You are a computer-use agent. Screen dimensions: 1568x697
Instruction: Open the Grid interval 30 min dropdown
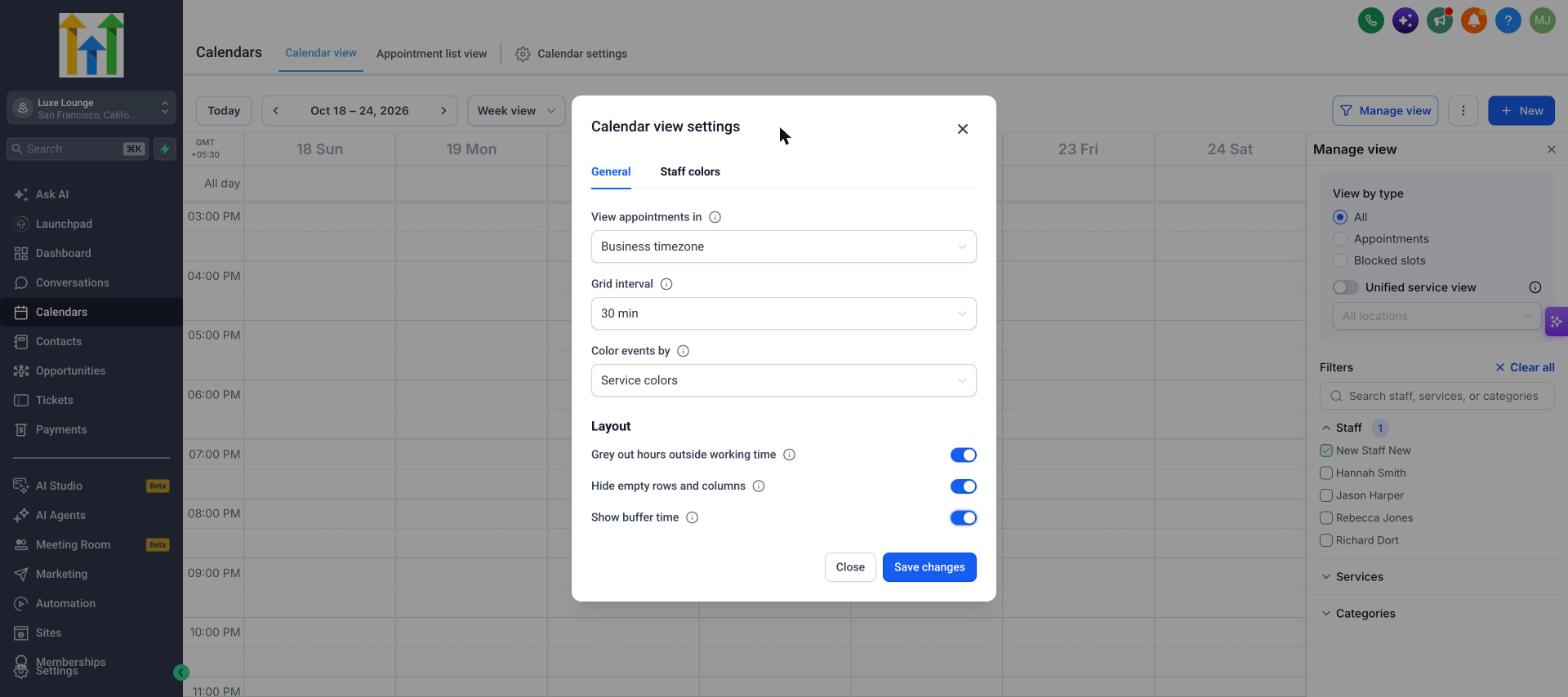point(783,314)
